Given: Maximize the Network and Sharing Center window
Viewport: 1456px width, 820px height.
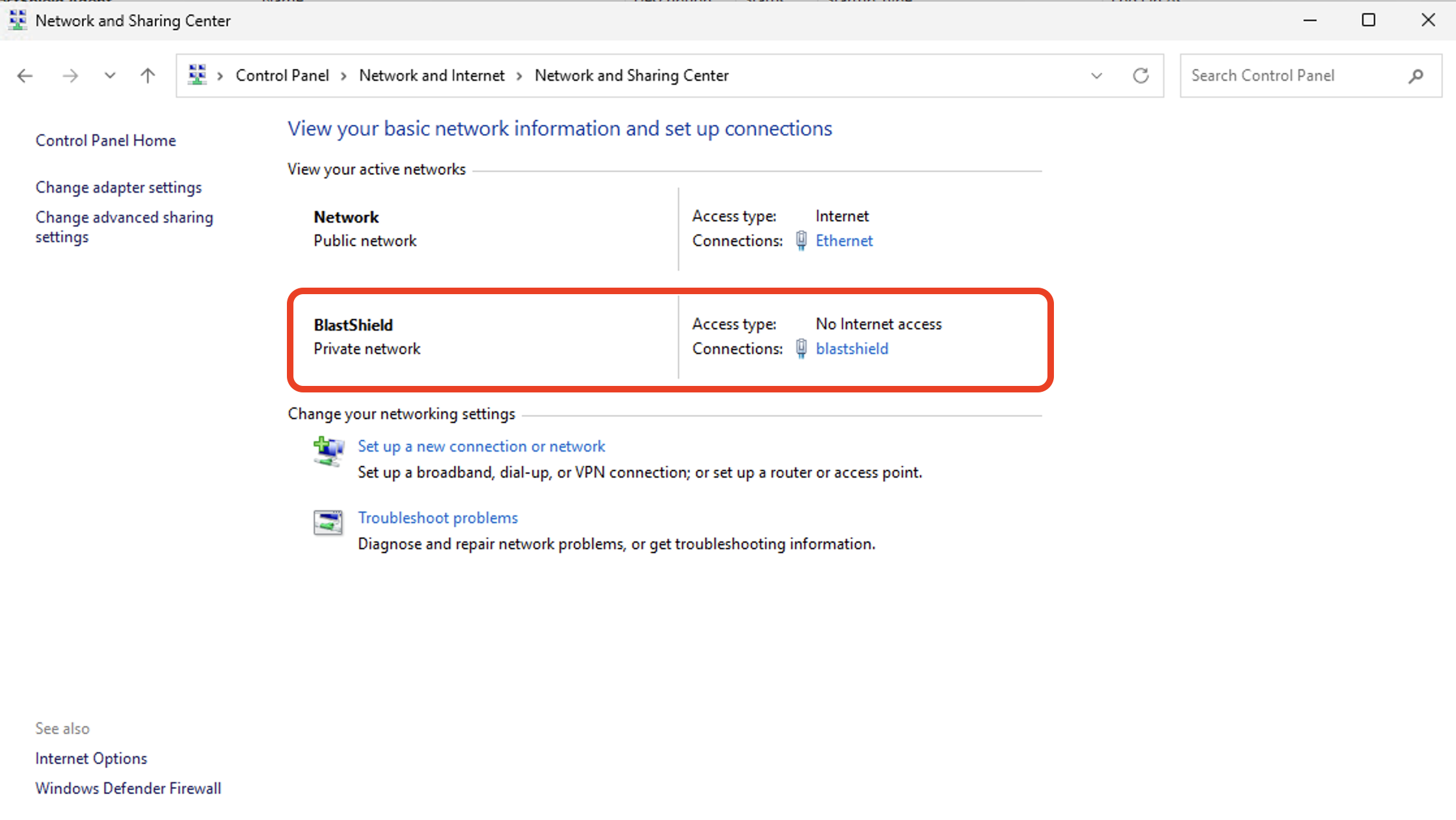Looking at the screenshot, I should [x=1369, y=20].
